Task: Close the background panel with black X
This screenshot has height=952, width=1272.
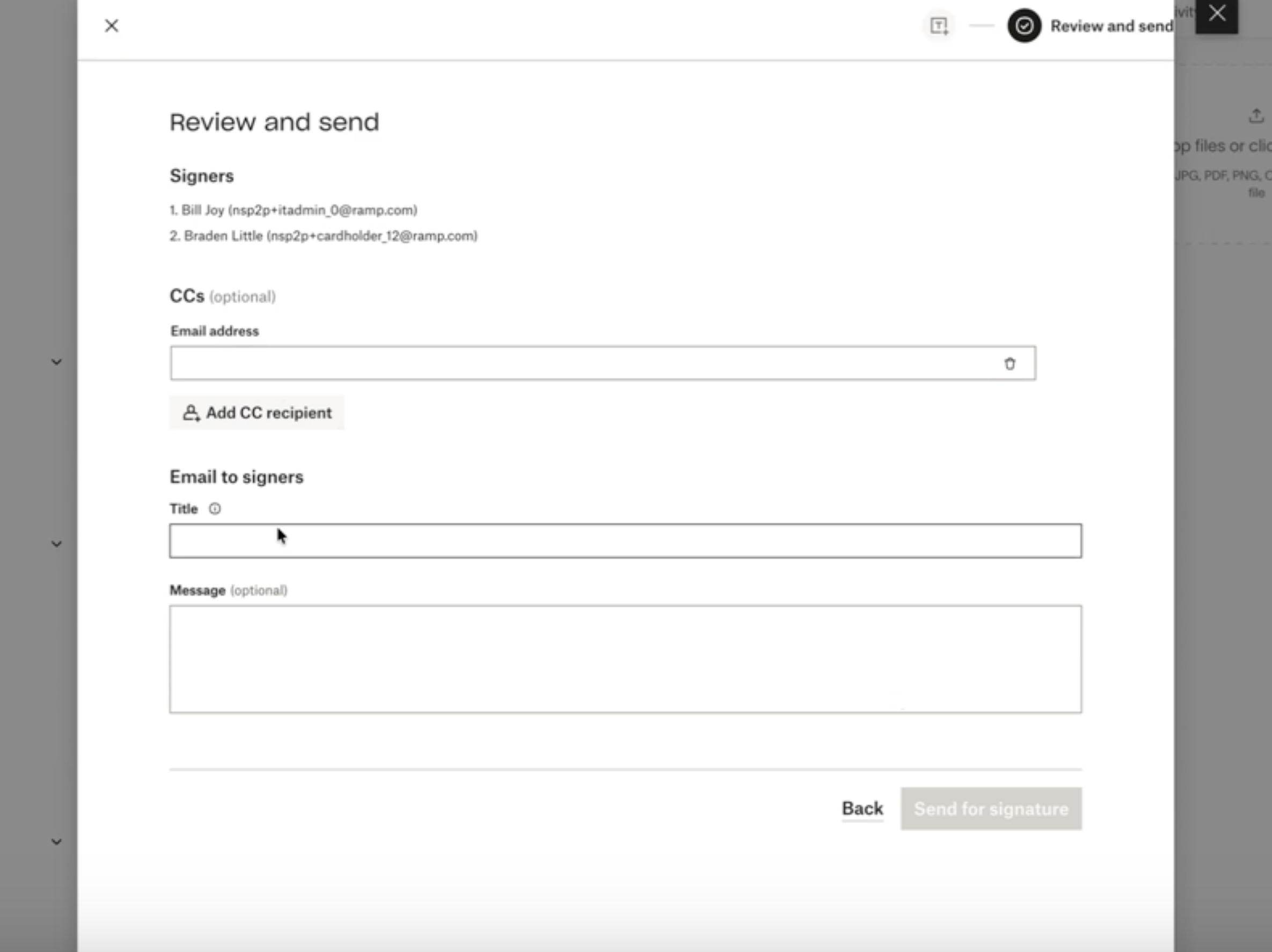Action: (x=1216, y=14)
